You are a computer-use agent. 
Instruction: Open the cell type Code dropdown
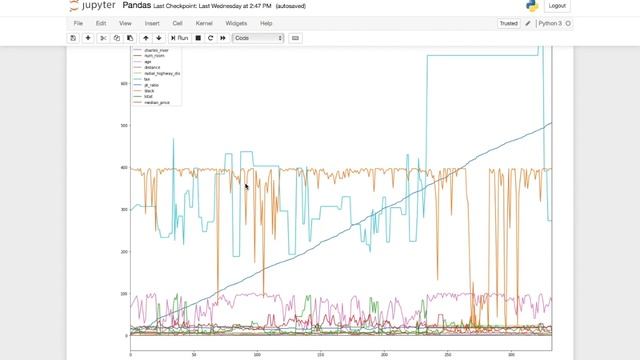(258, 38)
